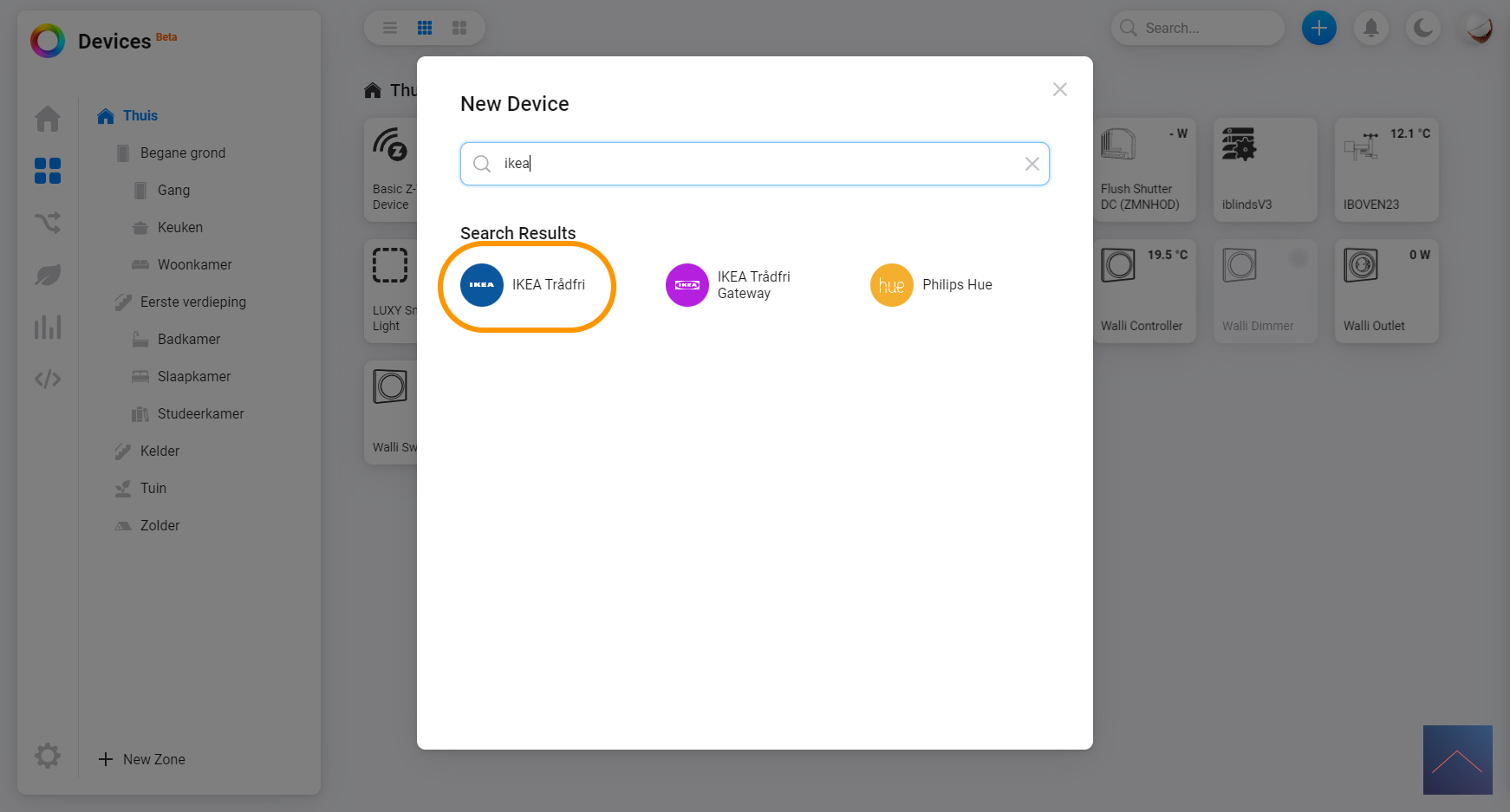Open the Flows shuffle icon section
The width and height of the screenshot is (1510, 812).
pos(48,223)
